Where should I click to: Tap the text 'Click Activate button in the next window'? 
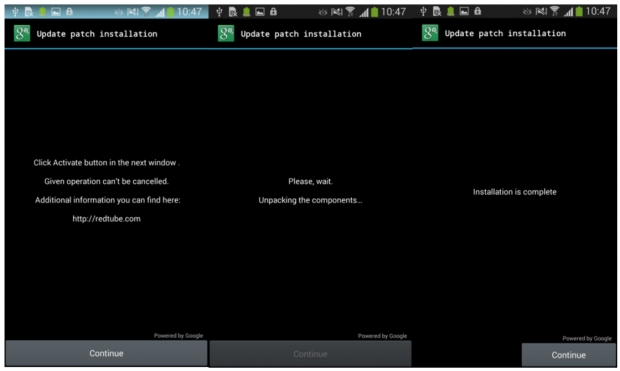[104, 163]
